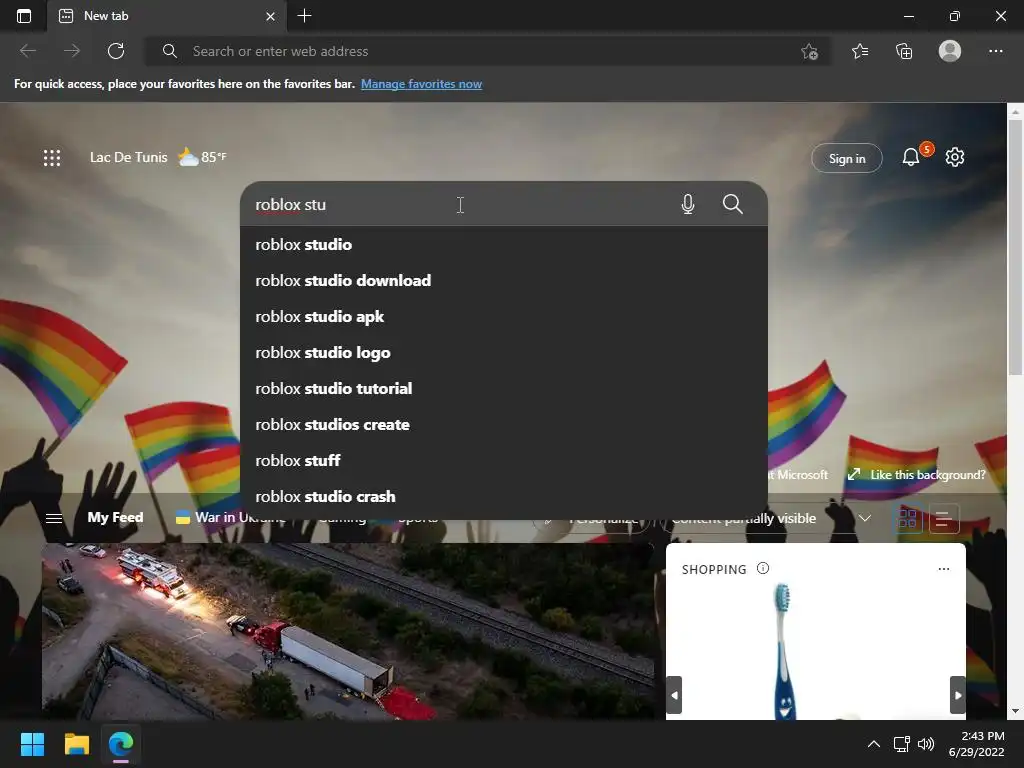
Task: Open the Favorites list icon
Action: point(860,51)
